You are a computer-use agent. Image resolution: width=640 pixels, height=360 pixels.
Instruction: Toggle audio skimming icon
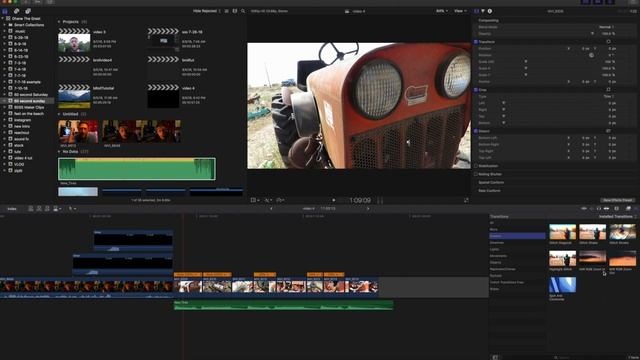(x=591, y=209)
